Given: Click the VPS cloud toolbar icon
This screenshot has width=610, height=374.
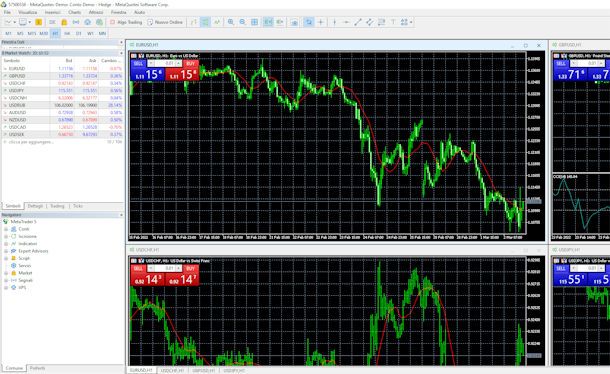Looking at the screenshot, I should [x=88, y=22].
